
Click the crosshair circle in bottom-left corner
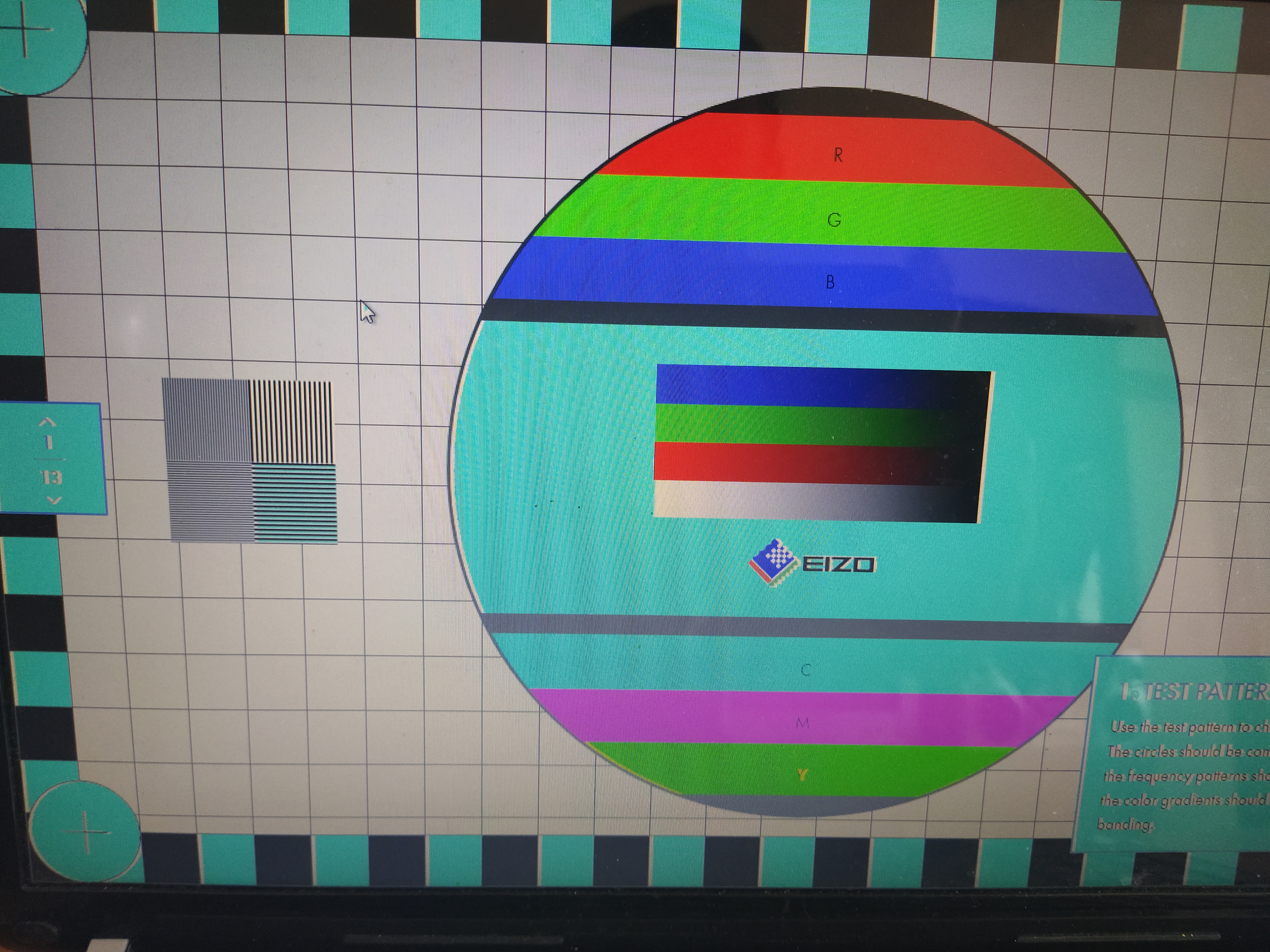(85, 831)
